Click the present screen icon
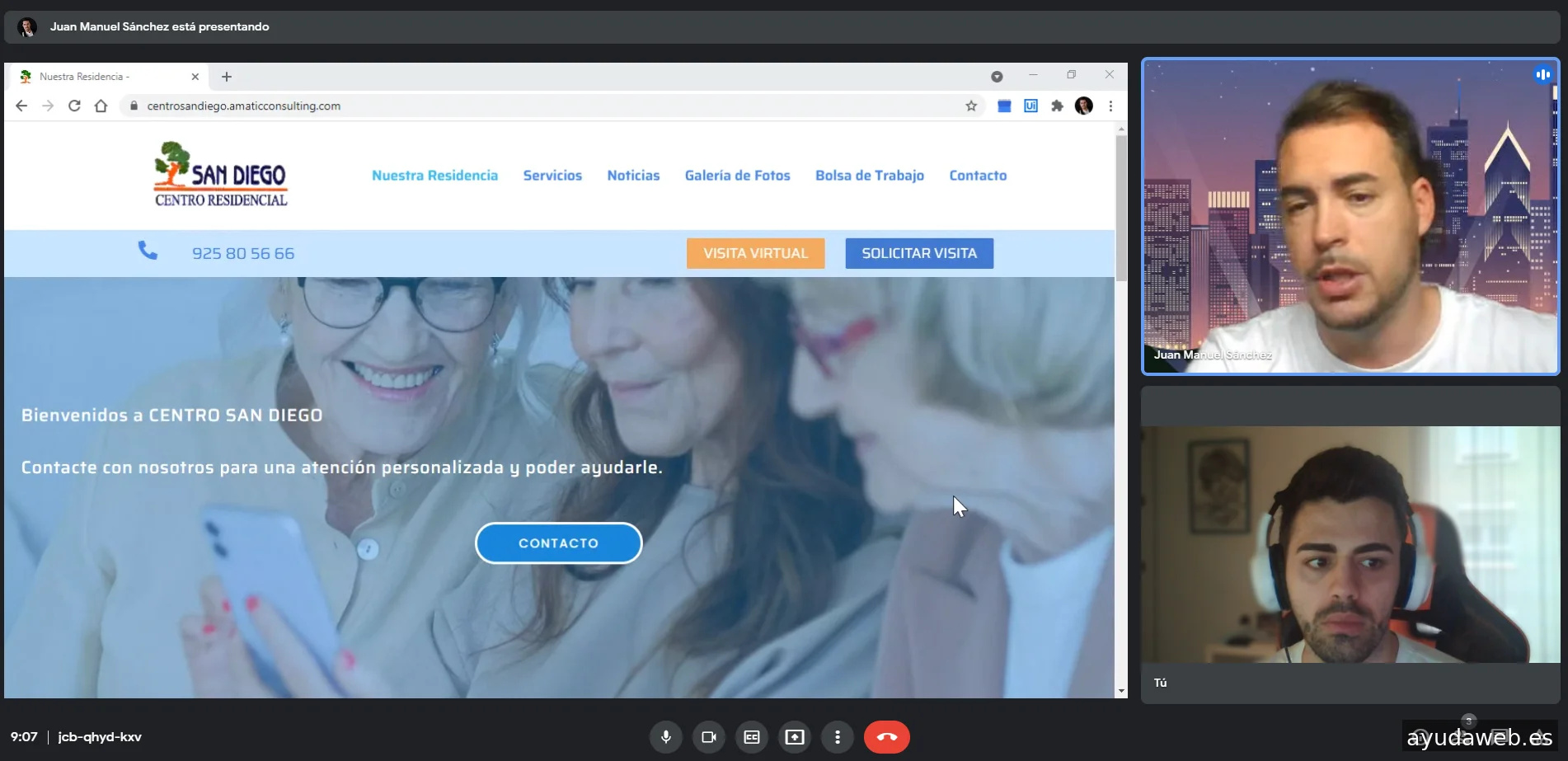The image size is (1568, 761). [795, 737]
